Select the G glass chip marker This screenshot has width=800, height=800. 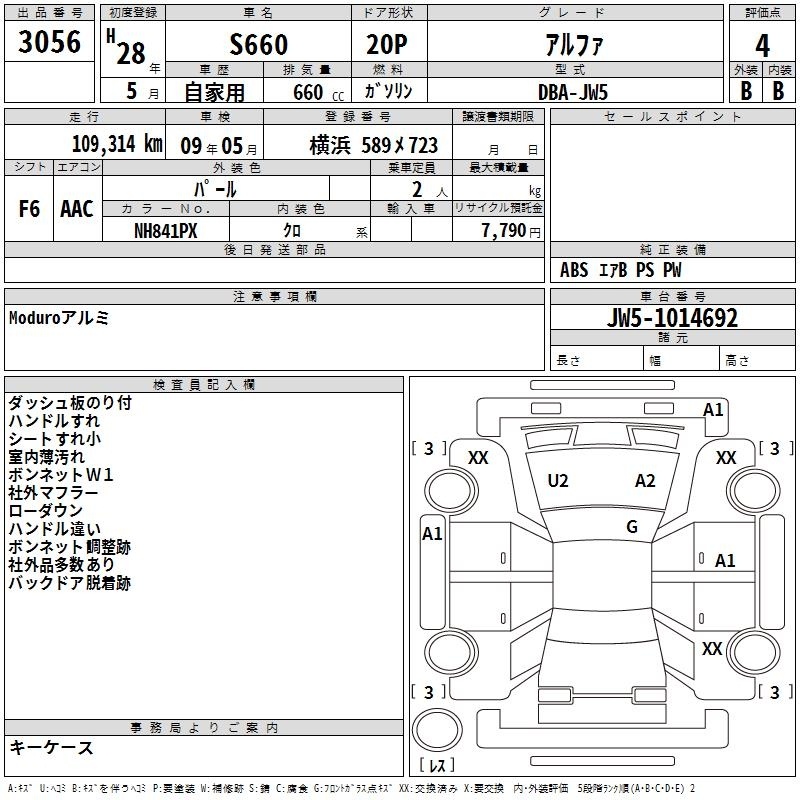(x=631, y=527)
